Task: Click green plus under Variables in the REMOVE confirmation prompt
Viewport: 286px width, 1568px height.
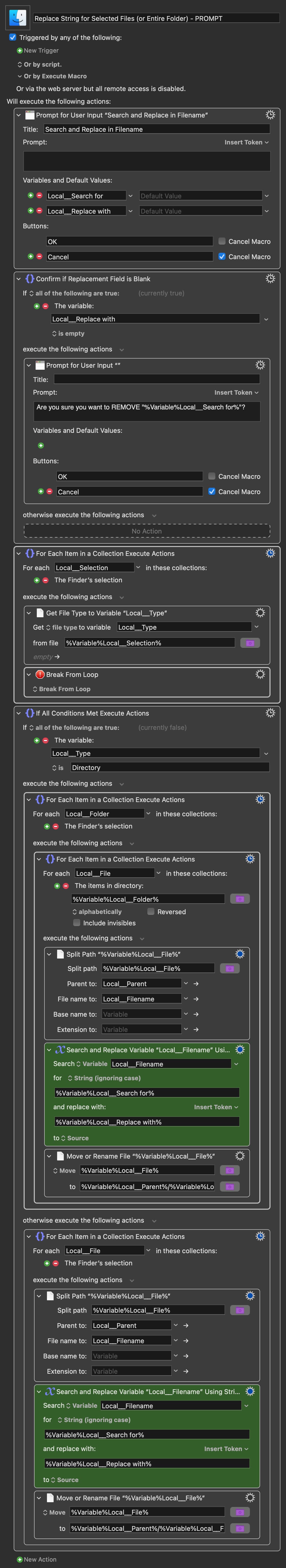Action: [41, 445]
